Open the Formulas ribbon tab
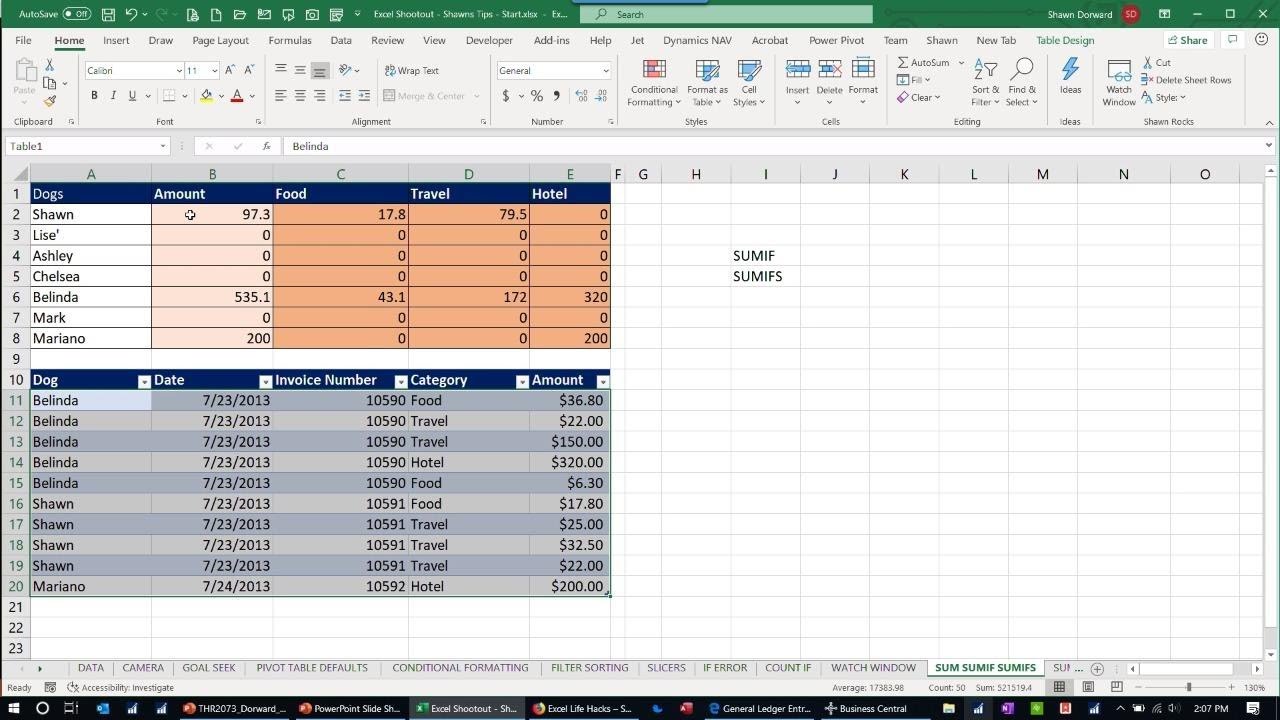This screenshot has width=1280, height=720. tap(290, 40)
